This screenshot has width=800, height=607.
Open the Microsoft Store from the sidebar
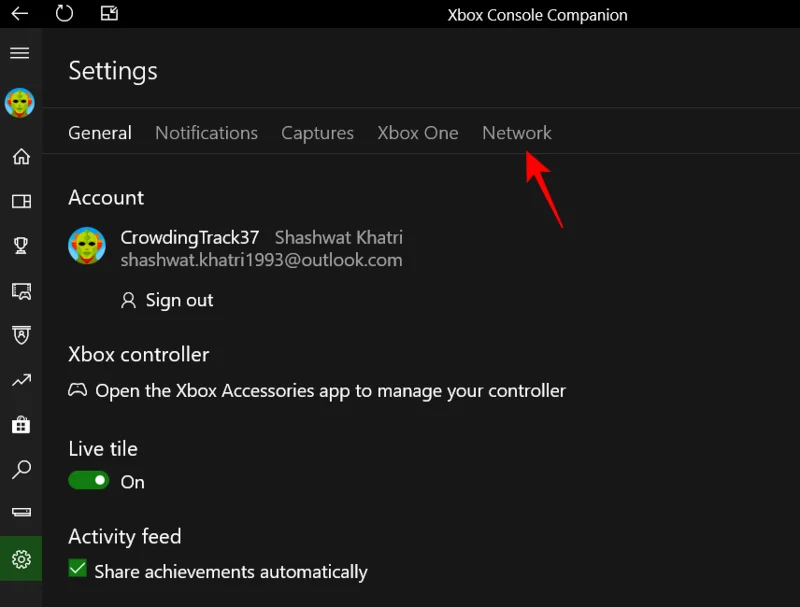(x=20, y=425)
